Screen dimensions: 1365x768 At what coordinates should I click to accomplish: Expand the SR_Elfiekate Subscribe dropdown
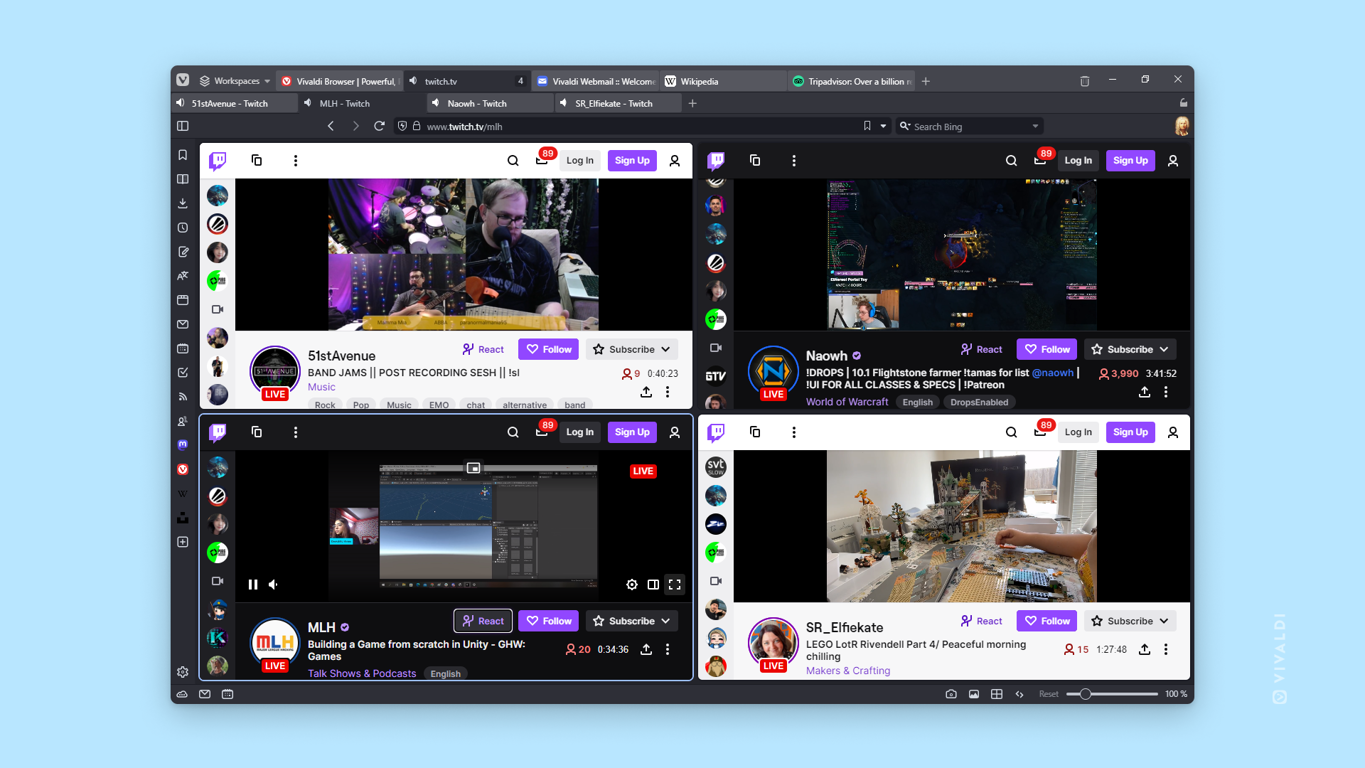1130,621
